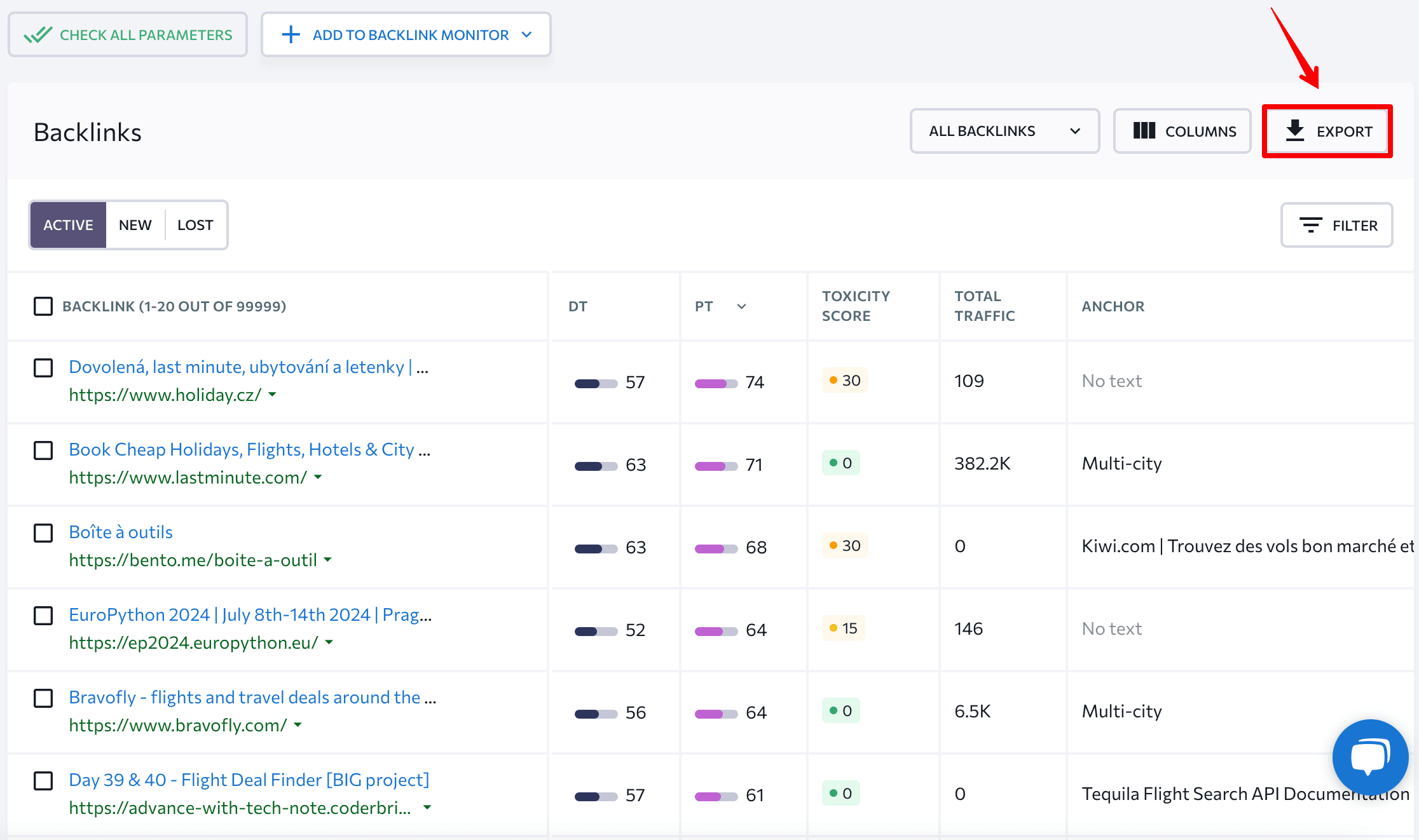Check the holiday.cz row checkbox
1419x840 pixels.
(43, 368)
